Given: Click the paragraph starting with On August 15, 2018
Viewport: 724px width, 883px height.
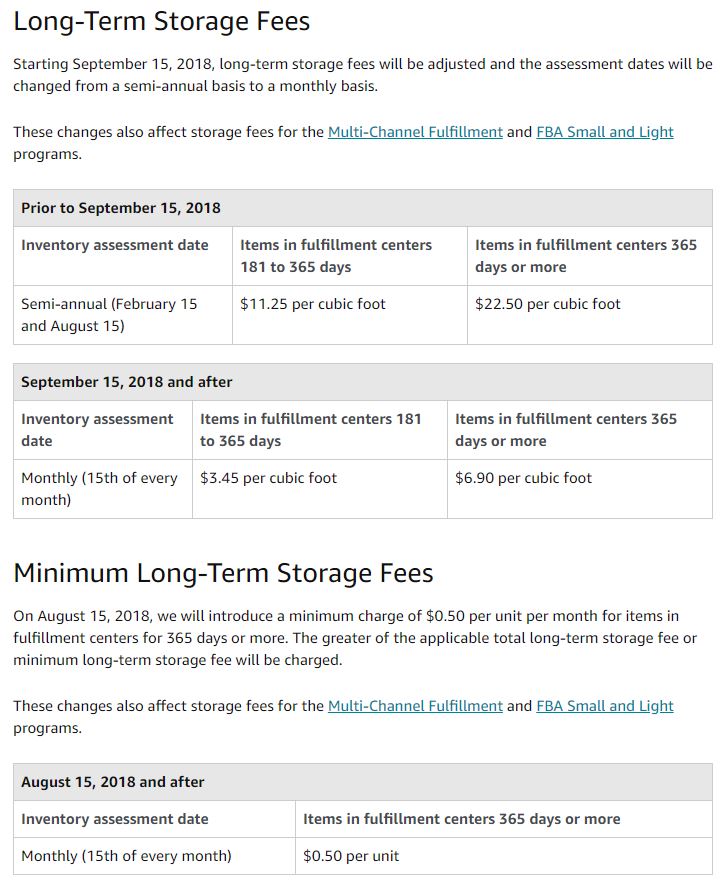Looking at the screenshot, I should (355, 638).
